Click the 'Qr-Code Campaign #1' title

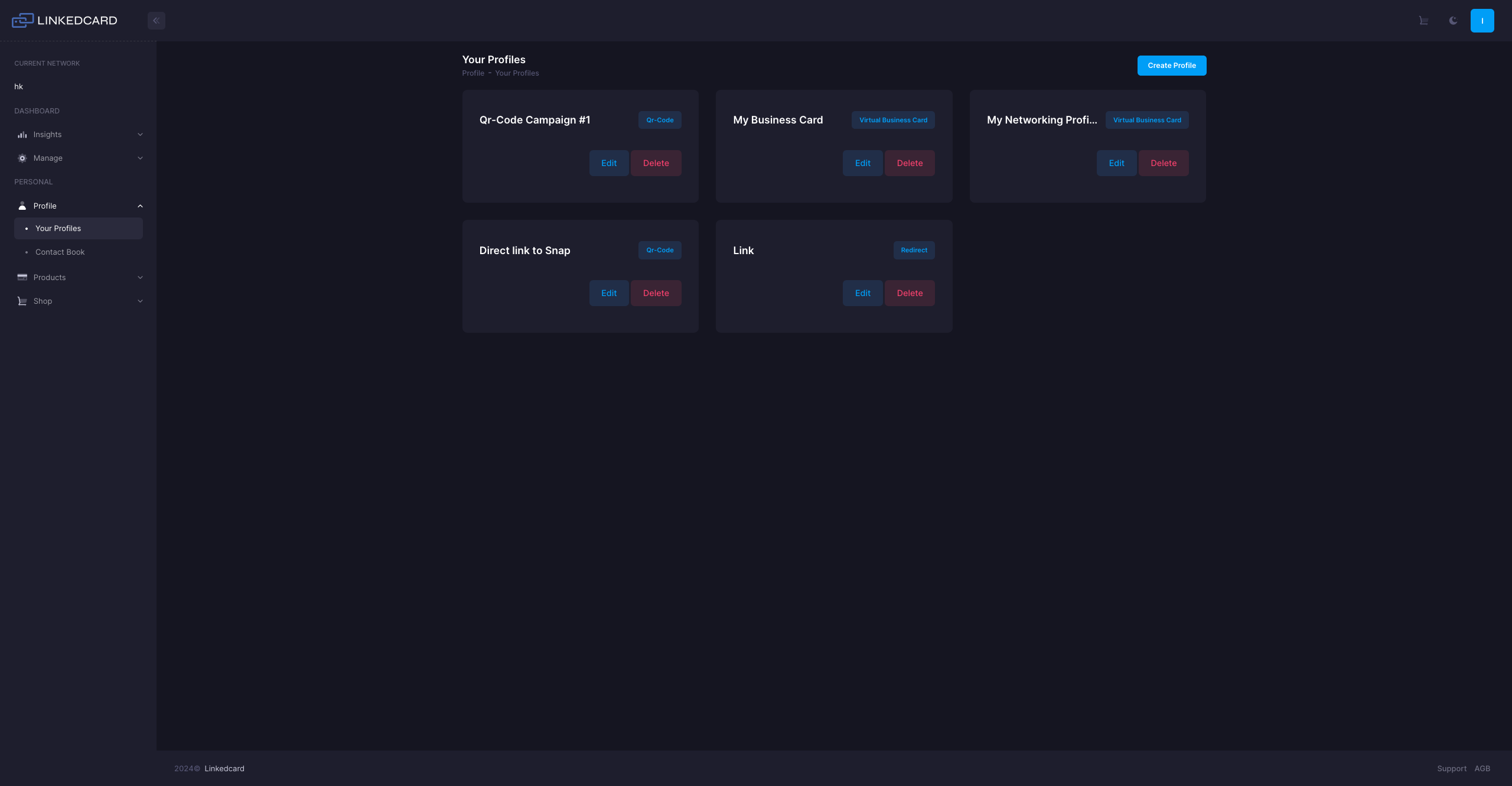(x=535, y=120)
